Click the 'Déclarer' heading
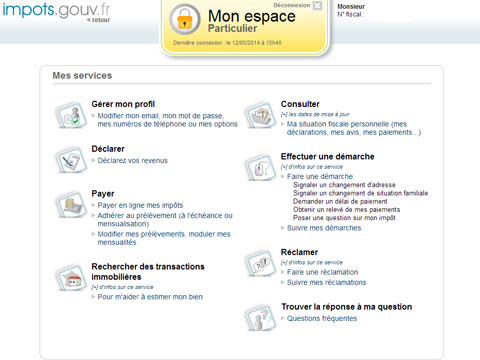Image resolution: width=480 pixels, height=360 pixels. (108, 149)
